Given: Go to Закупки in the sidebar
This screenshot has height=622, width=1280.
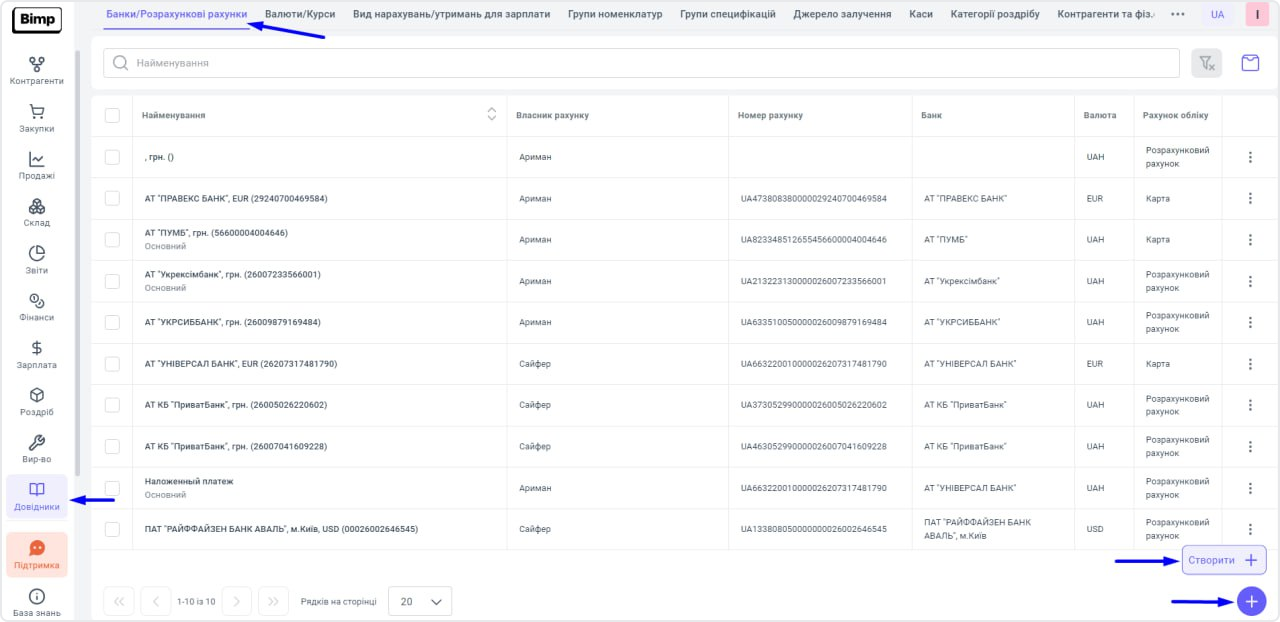Looking at the screenshot, I should coord(37,118).
